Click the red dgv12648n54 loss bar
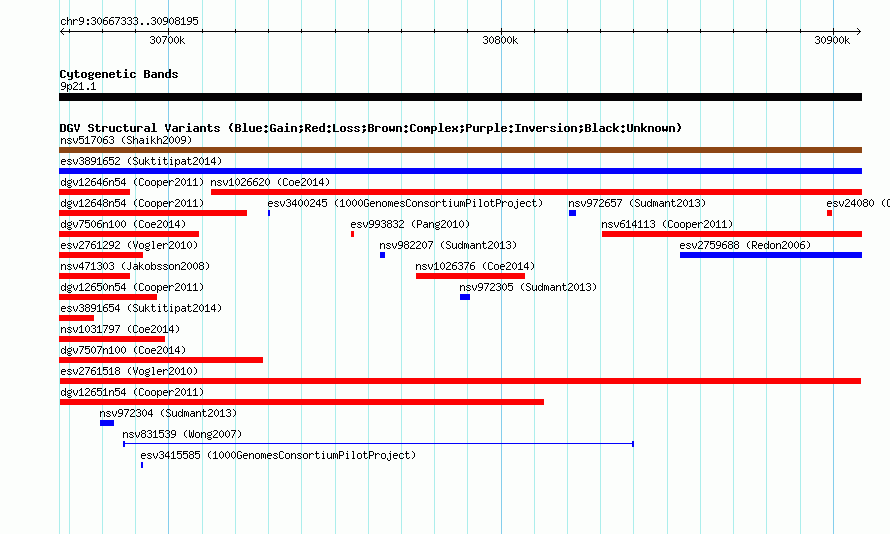This screenshot has height=534, width=890. tap(153, 213)
